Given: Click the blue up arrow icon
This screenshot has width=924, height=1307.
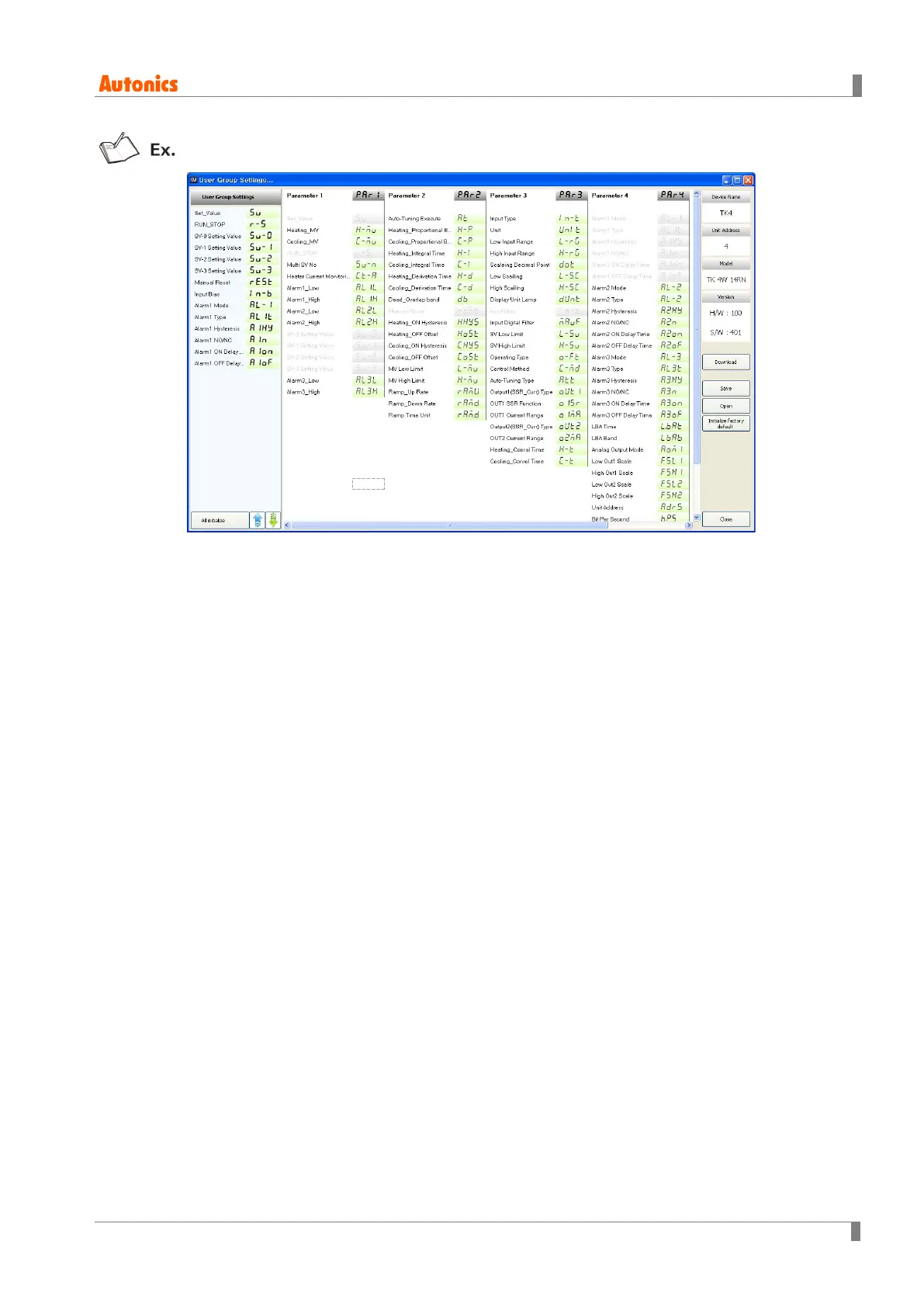Looking at the screenshot, I should [x=258, y=521].
